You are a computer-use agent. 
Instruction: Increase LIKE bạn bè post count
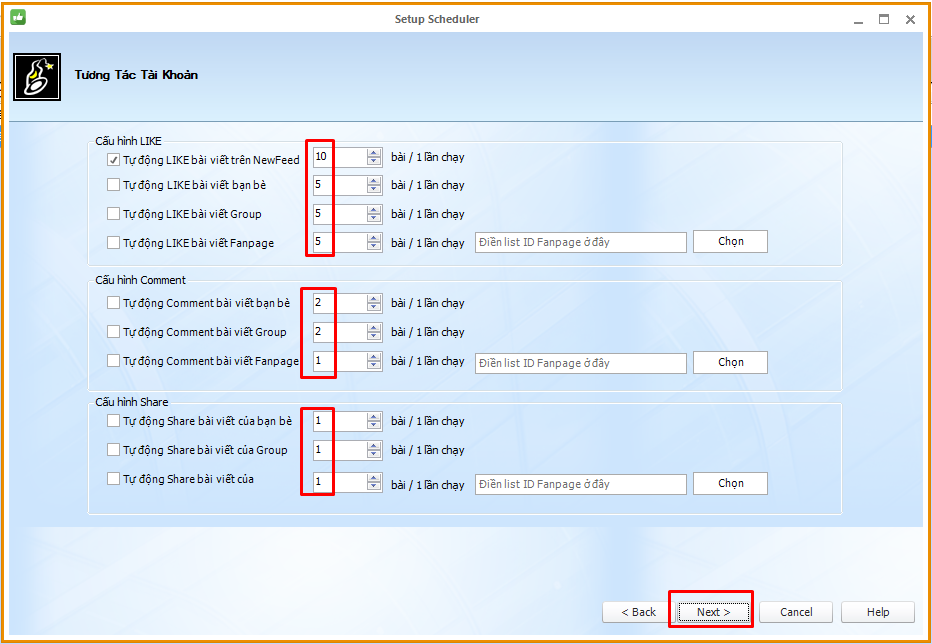pyautogui.click(x=374, y=181)
